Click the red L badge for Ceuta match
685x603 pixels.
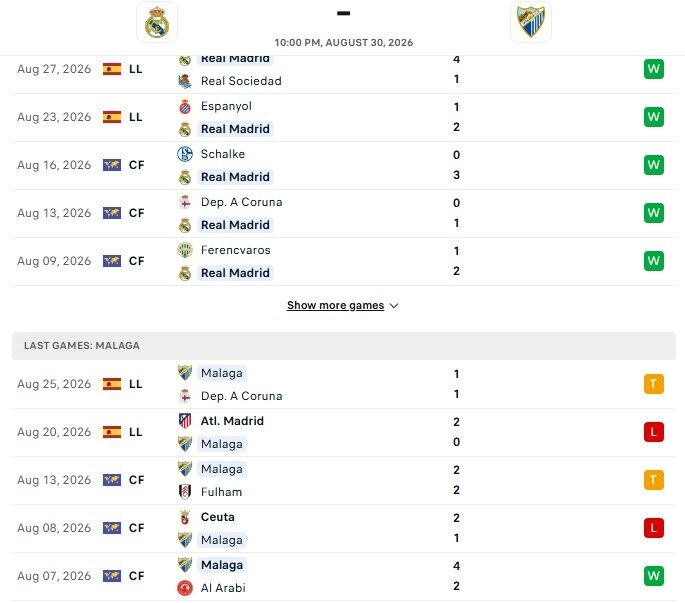654,528
